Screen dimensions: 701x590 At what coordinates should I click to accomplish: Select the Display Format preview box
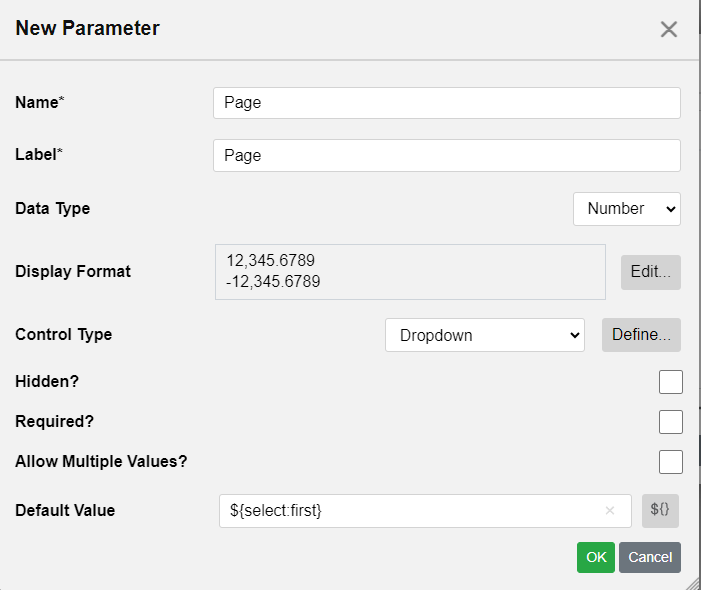(x=410, y=272)
